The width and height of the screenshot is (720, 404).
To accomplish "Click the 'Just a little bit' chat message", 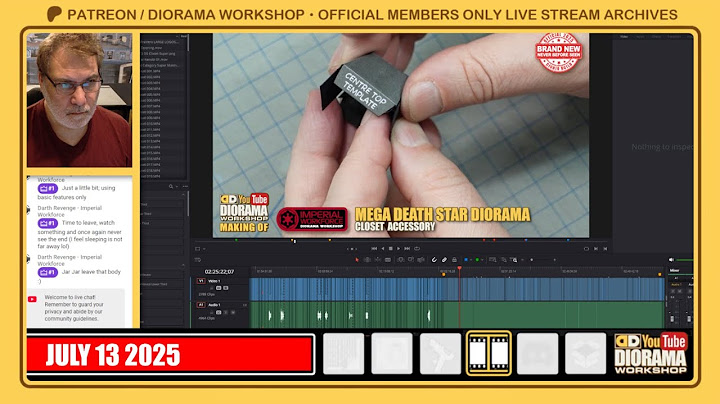I will point(76,192).
